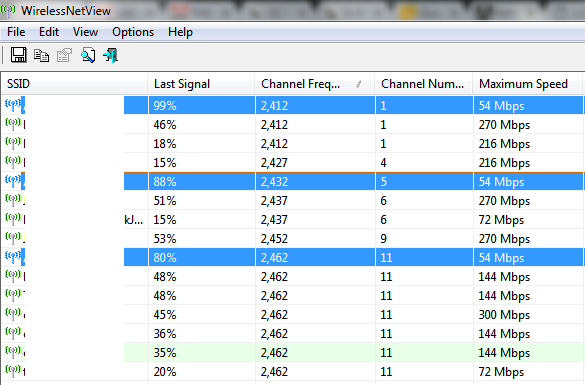Click the antenna icon in the 51% row
The width and height of the screenshot is (585, 385).
coord(13,200)
